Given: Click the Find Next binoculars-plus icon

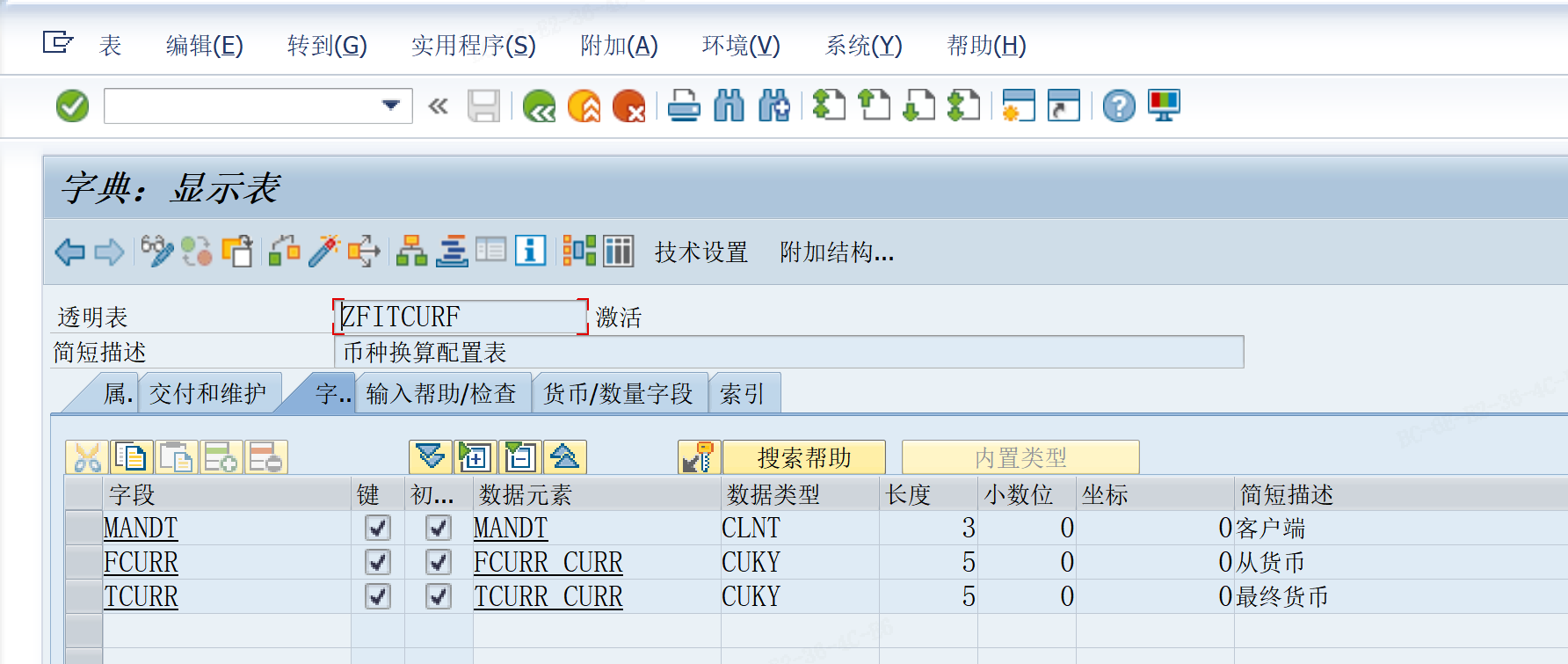Looking at the screenshot, I should (773, 106).
